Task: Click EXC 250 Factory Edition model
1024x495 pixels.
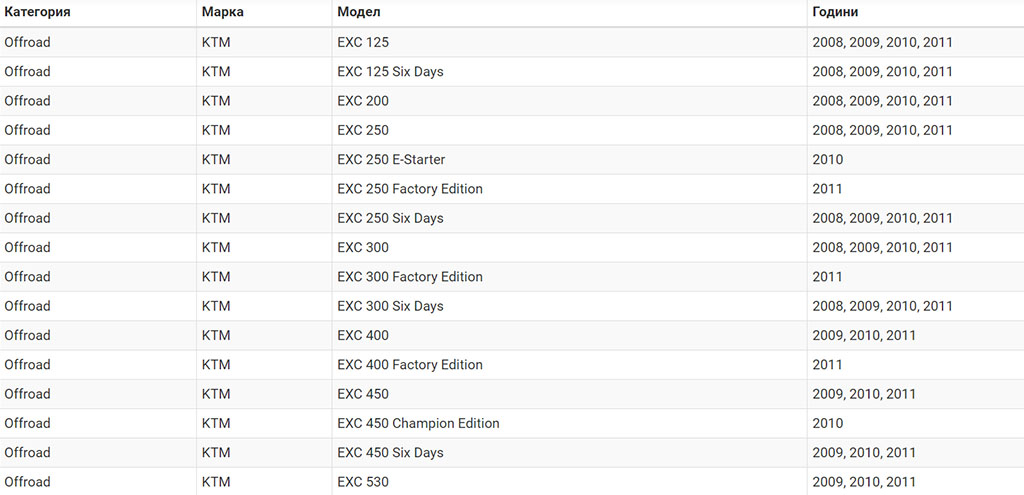Action: point(410,189)
